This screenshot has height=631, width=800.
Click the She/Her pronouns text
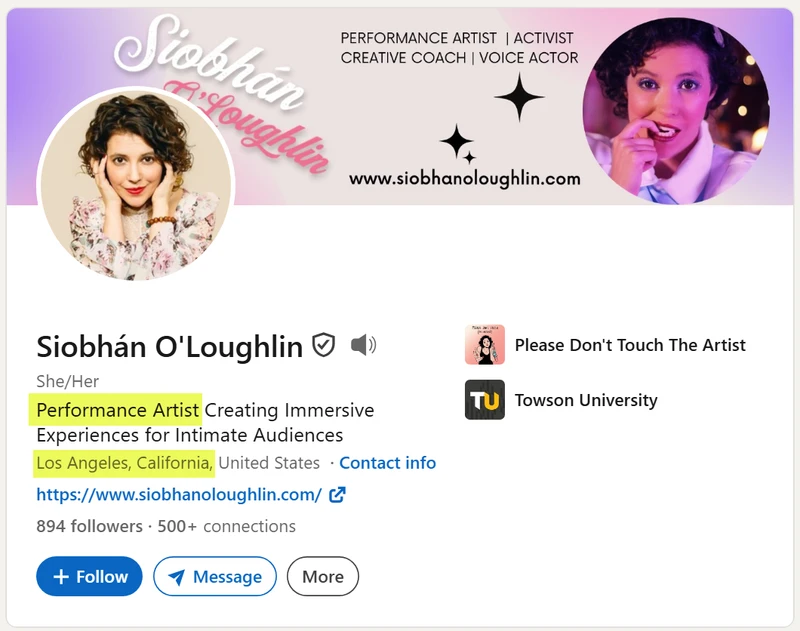pos(67,381)
